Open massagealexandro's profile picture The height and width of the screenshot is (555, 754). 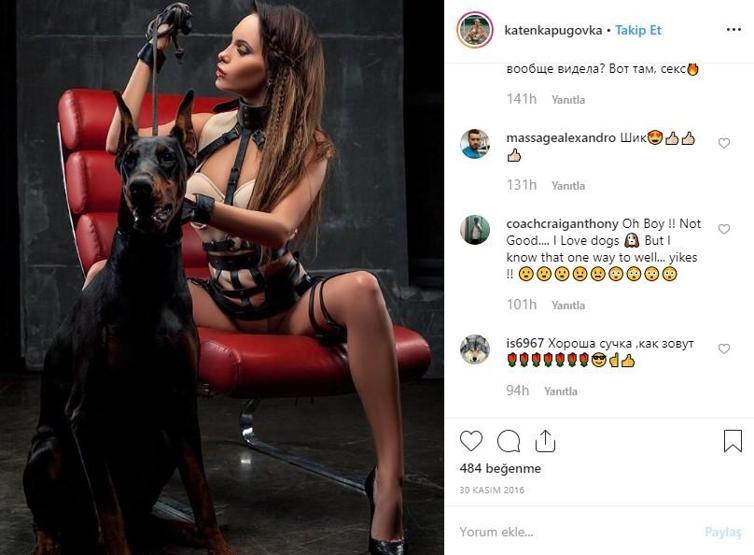click(x=475, y=143)
